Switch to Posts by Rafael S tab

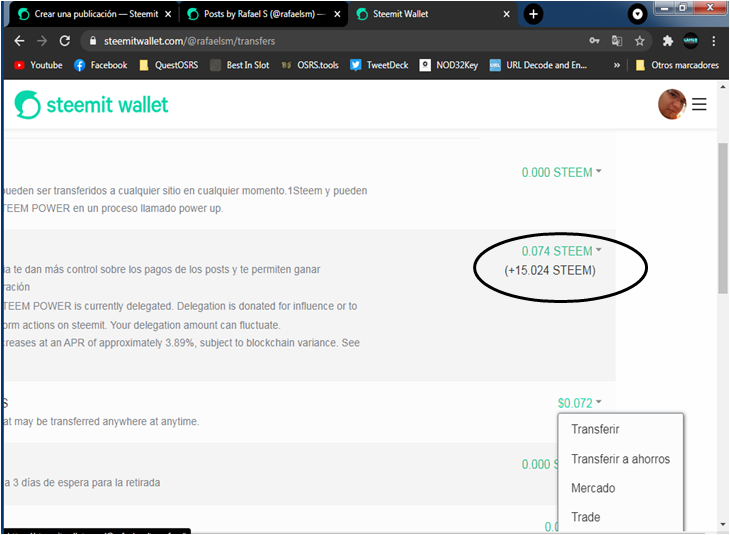(x=263, y=14)
